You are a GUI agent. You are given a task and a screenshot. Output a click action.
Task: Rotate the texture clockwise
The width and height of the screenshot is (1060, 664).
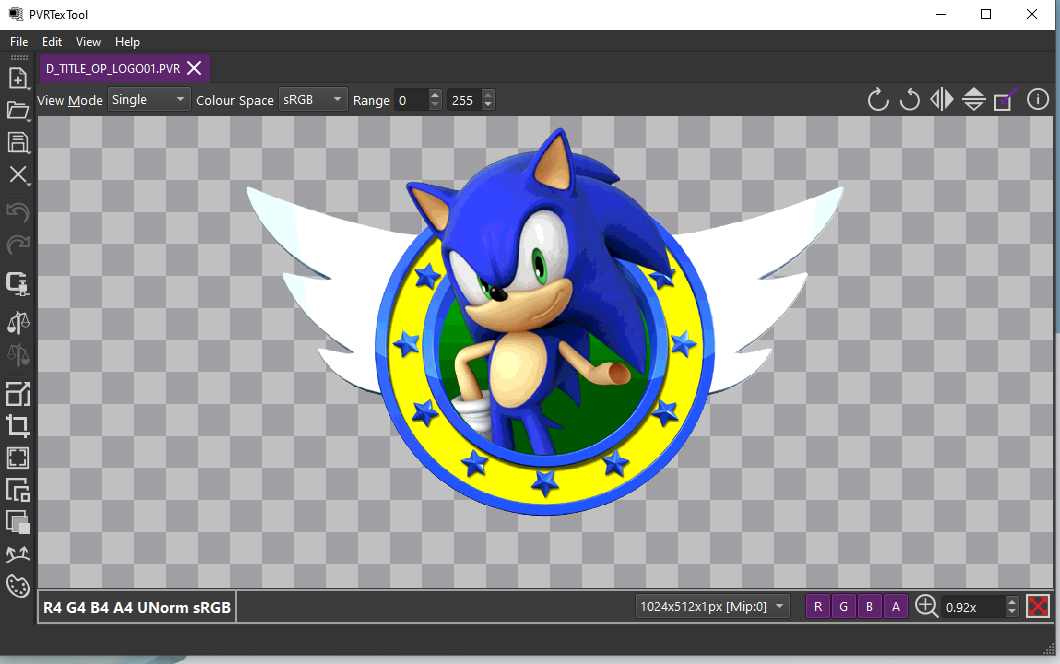(x=878, y=100)
